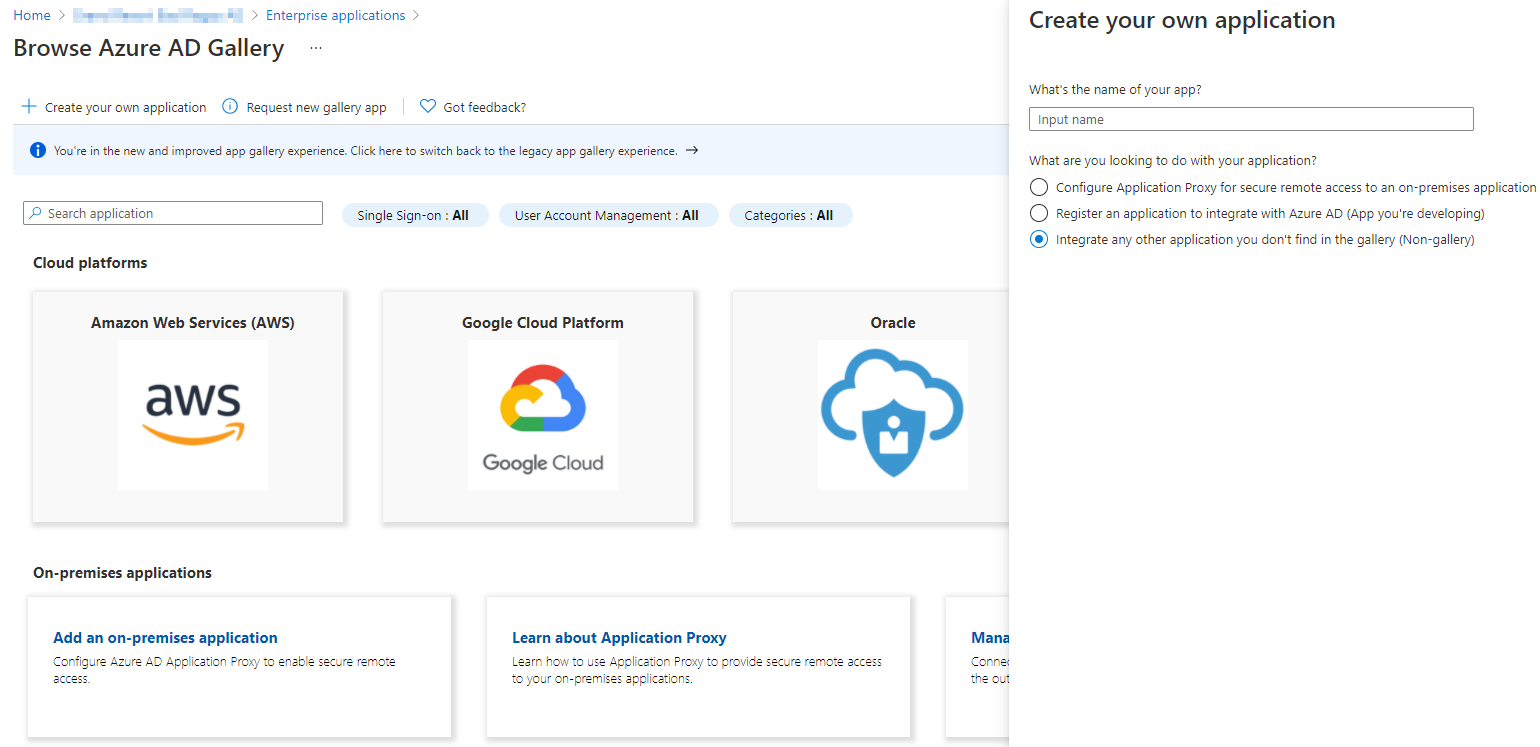Screen dimensions: 1540x747
Task: Choose Register an application to integrate with Azure AD
Action: coord(1038,213)
